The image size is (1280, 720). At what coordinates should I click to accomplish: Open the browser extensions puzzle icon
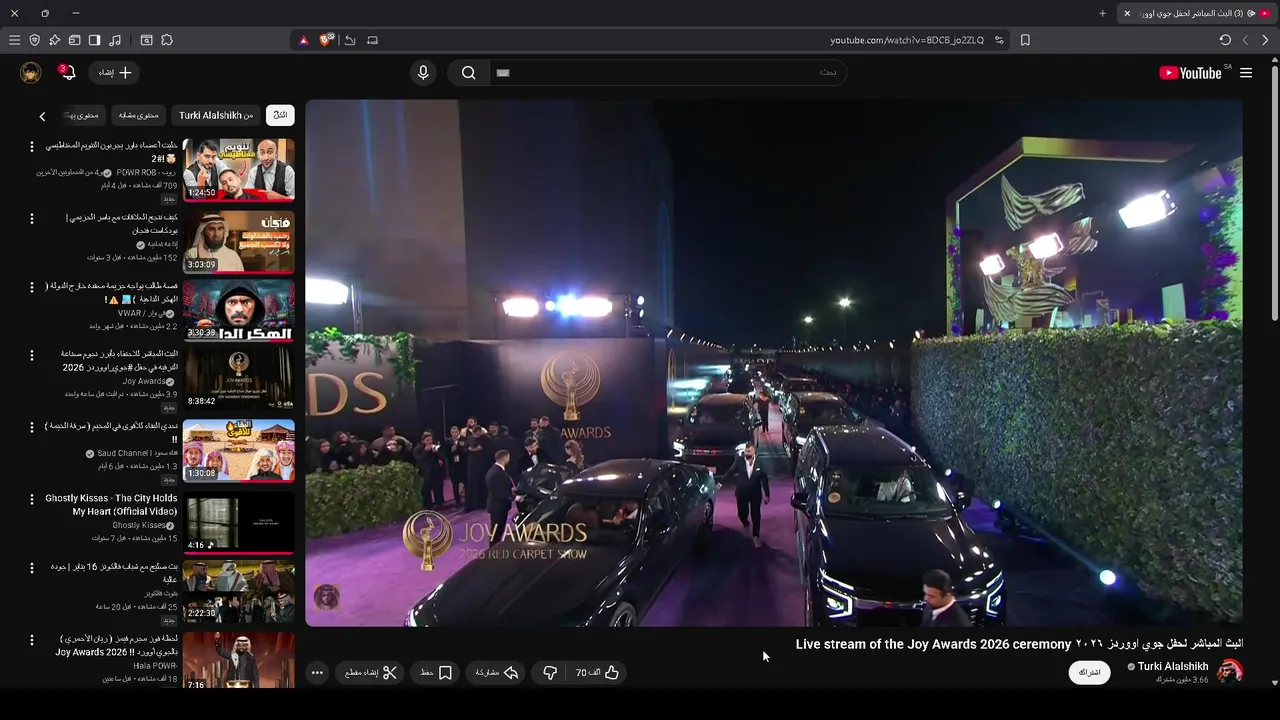pos(167,40)
